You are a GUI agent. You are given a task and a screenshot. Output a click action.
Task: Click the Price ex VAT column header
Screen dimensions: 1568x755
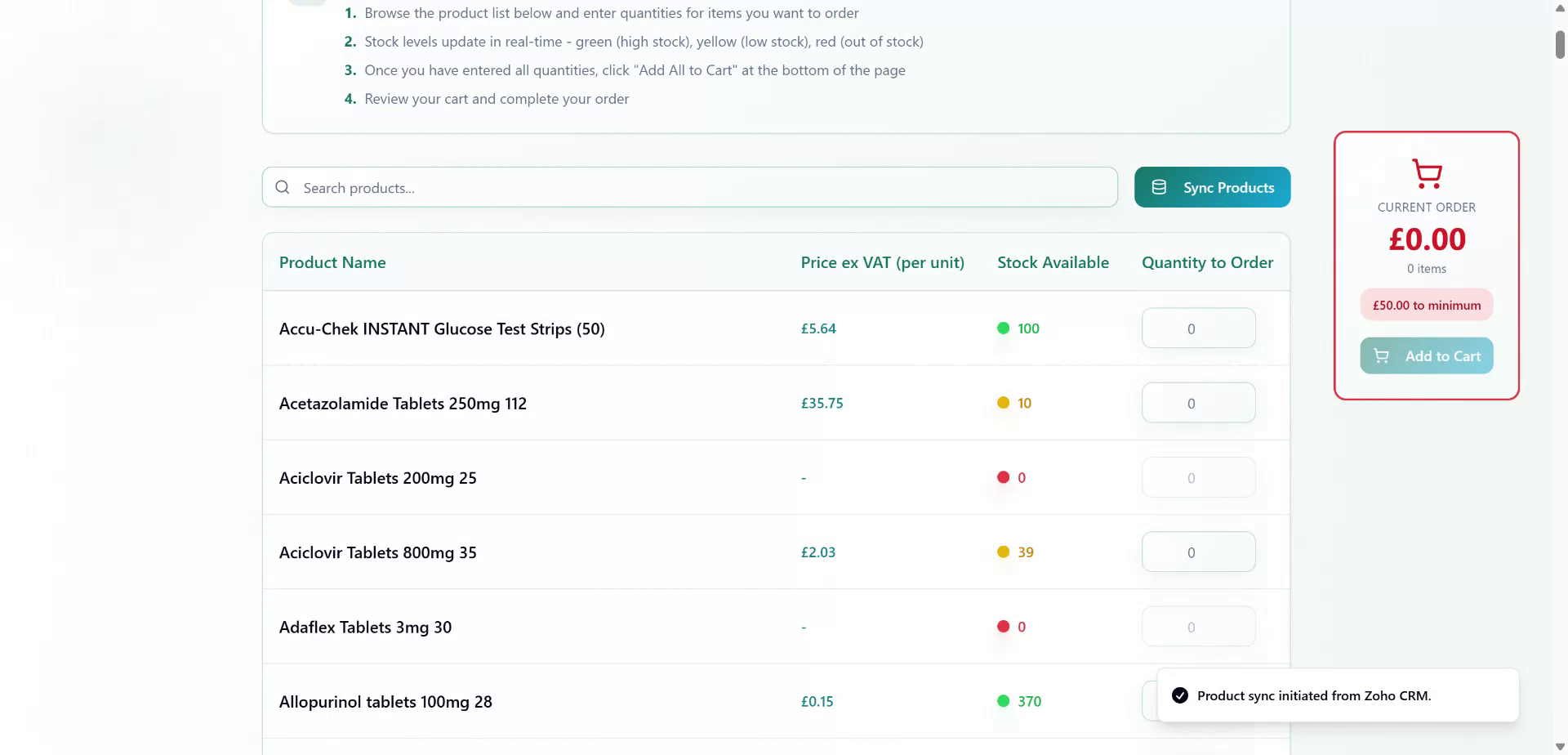pos(882,262)
